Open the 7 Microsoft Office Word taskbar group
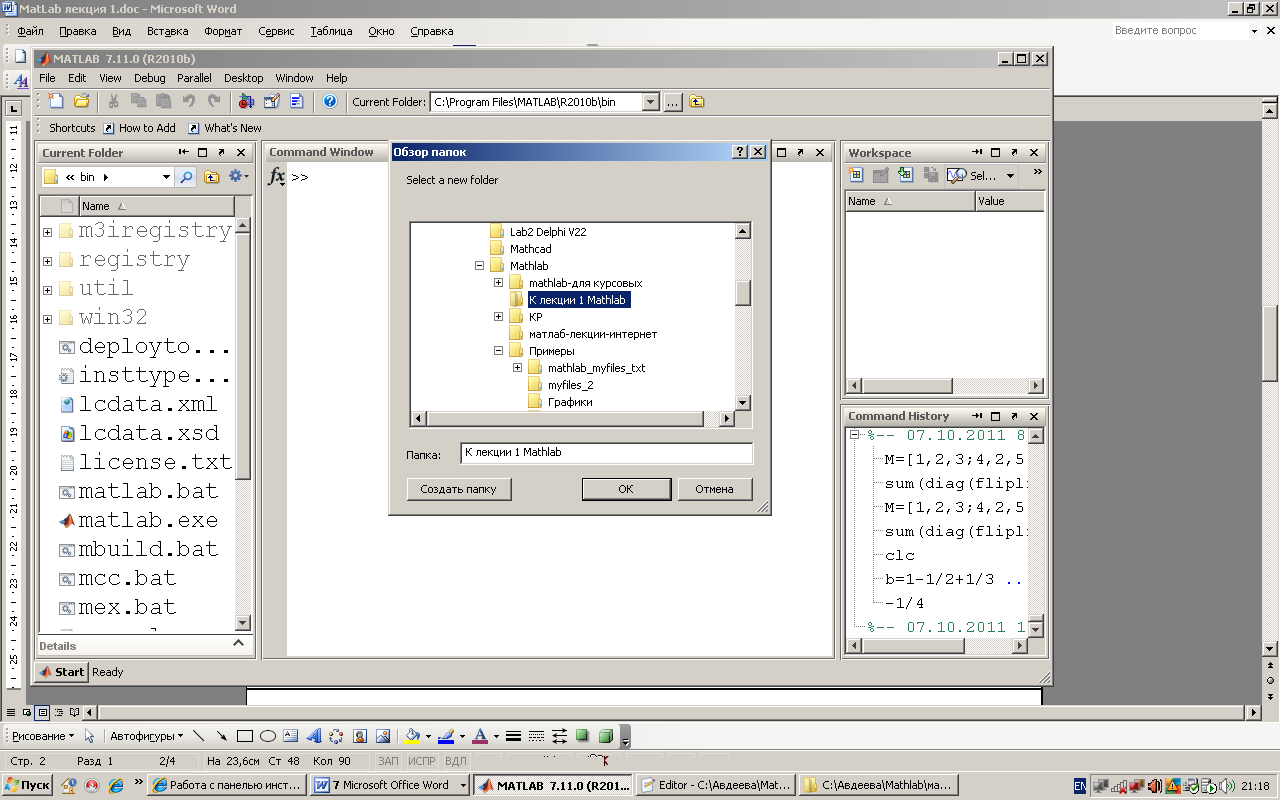Image resolution: width=1280 pixels, height=800 pixels. click(x=390, y=785)
